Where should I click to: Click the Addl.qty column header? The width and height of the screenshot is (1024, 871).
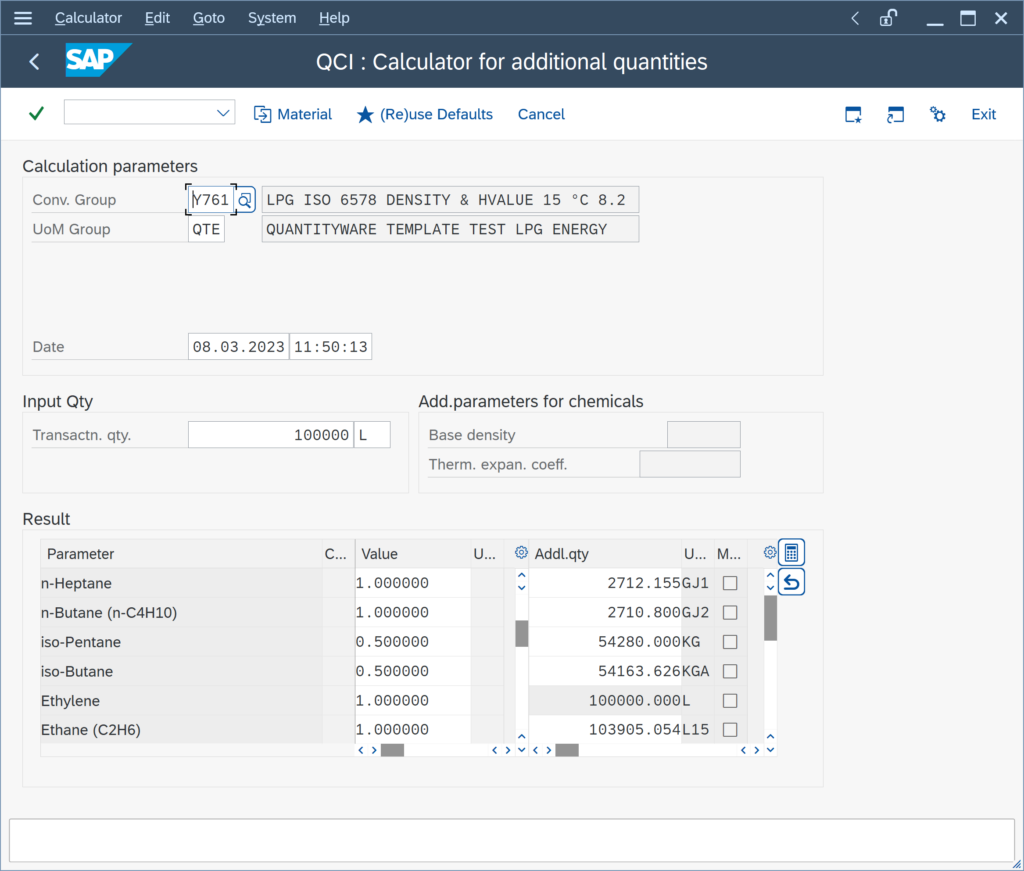point(605,554)
